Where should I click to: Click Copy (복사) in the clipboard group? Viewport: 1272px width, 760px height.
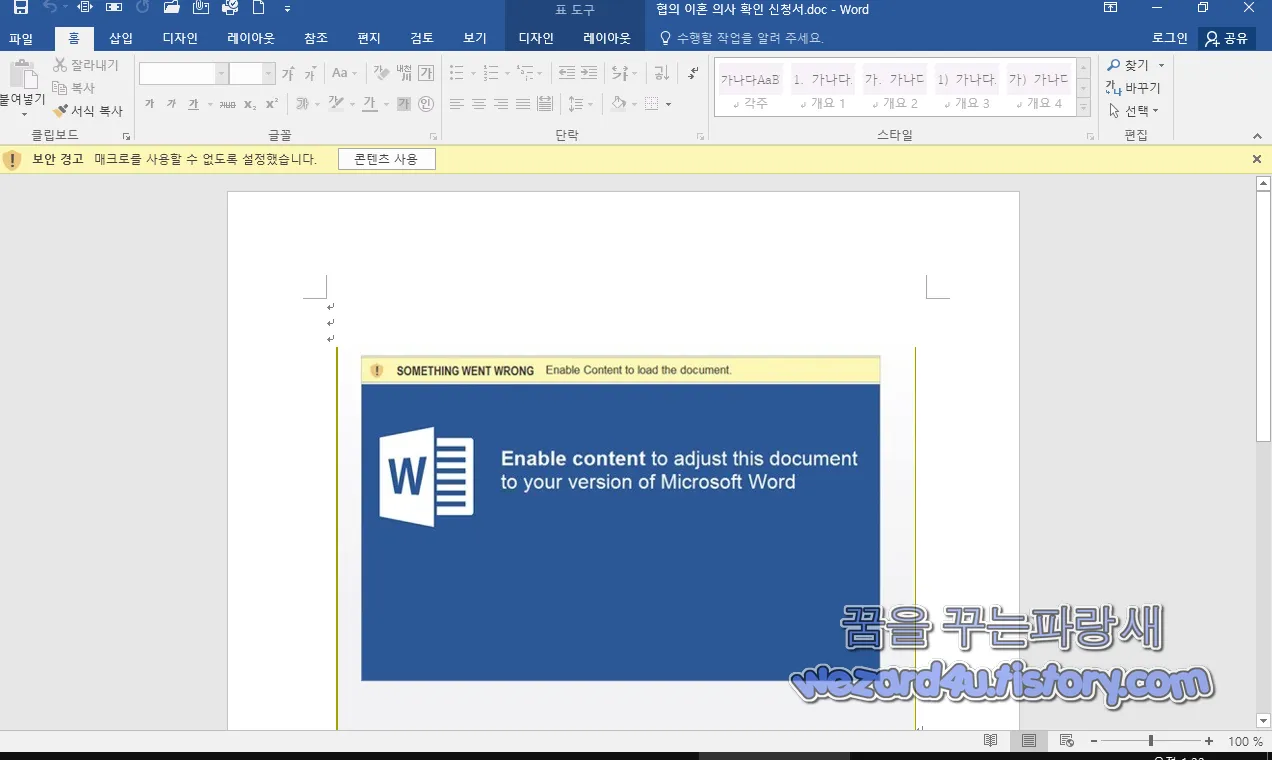[x=74, y=88]
